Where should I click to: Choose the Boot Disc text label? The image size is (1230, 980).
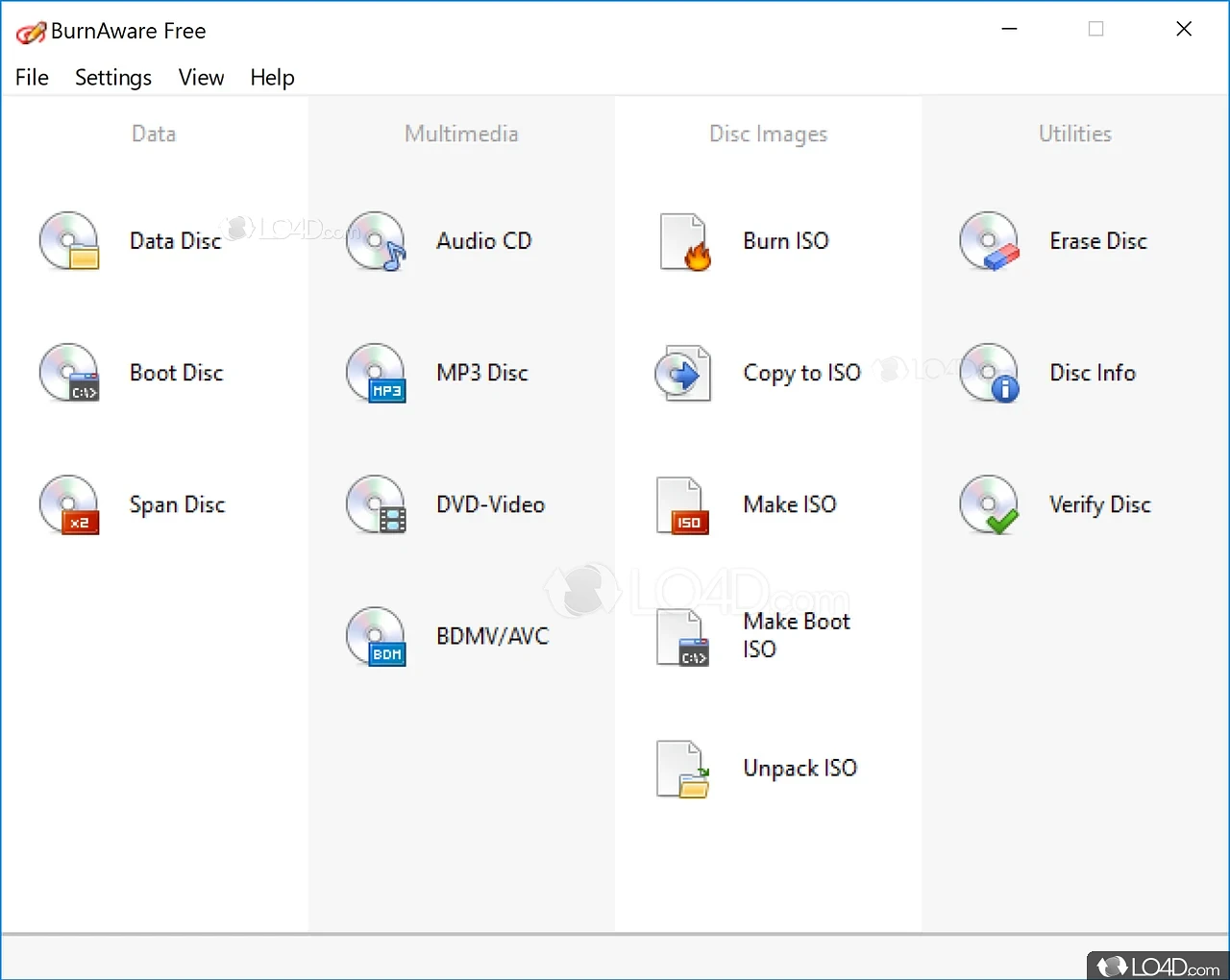click(x=177, y=373)
